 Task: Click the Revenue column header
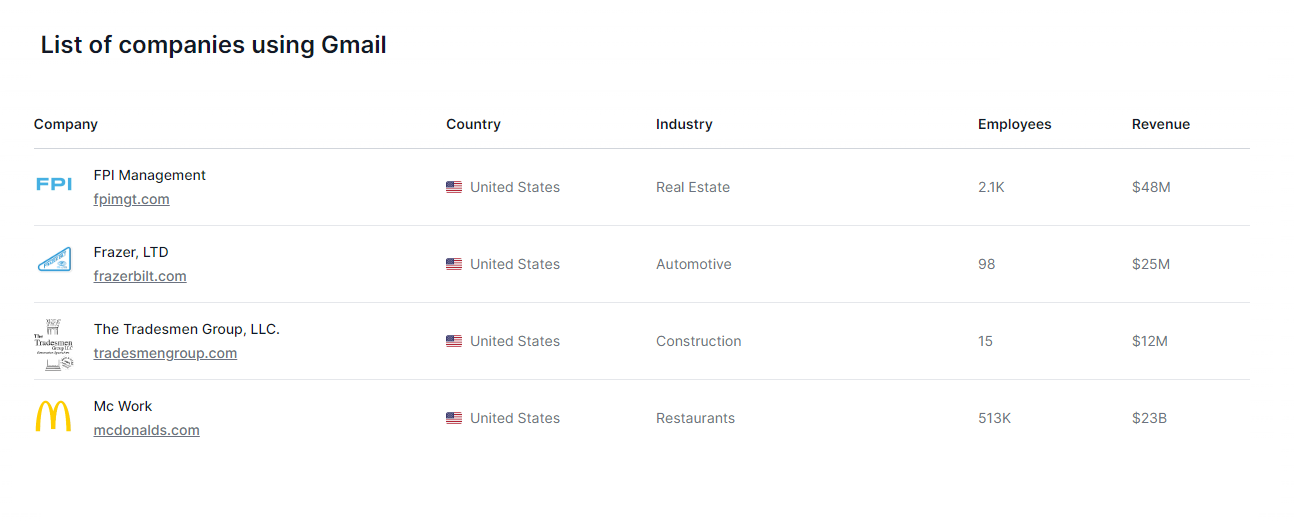(1160, 124)
